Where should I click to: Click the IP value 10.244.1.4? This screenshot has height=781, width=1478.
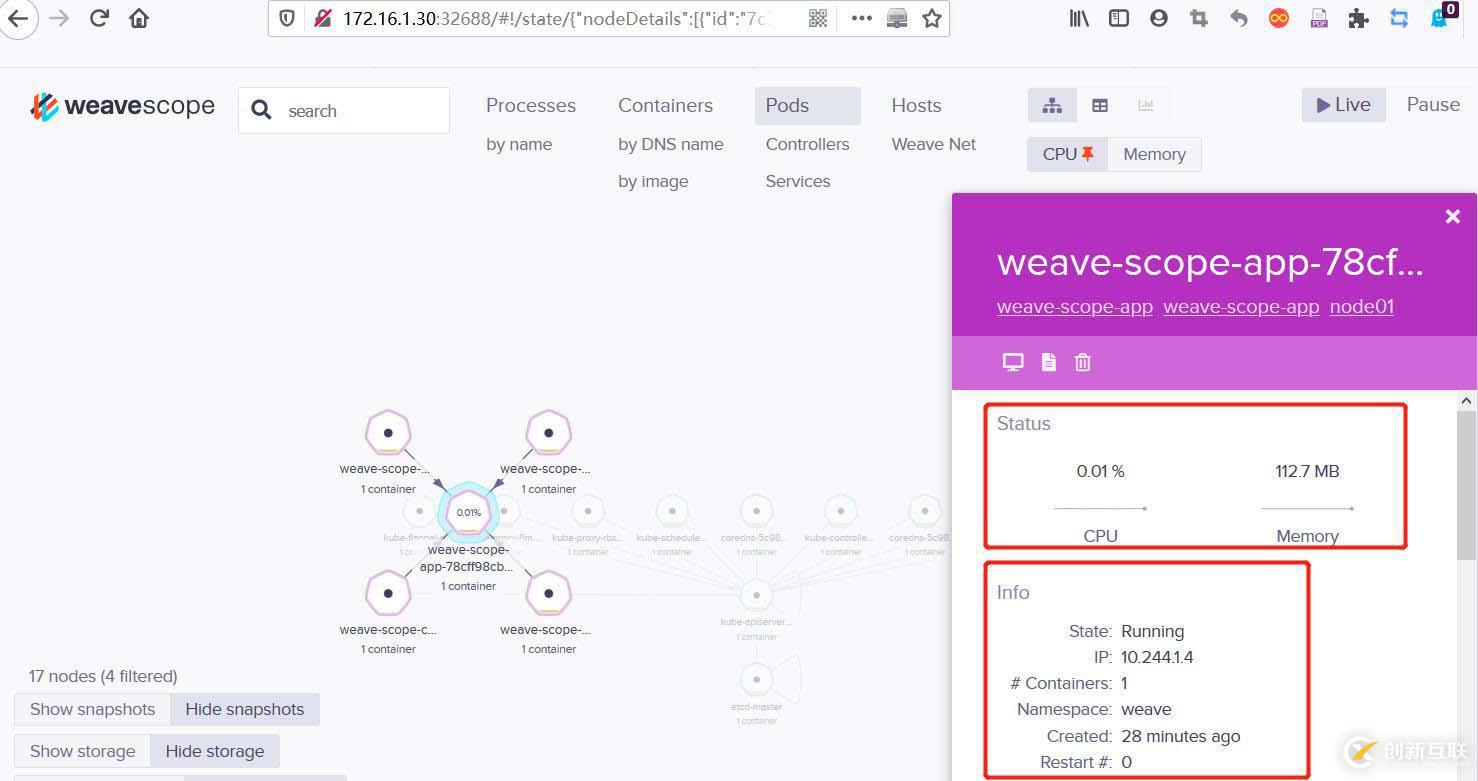(1157, 657)
